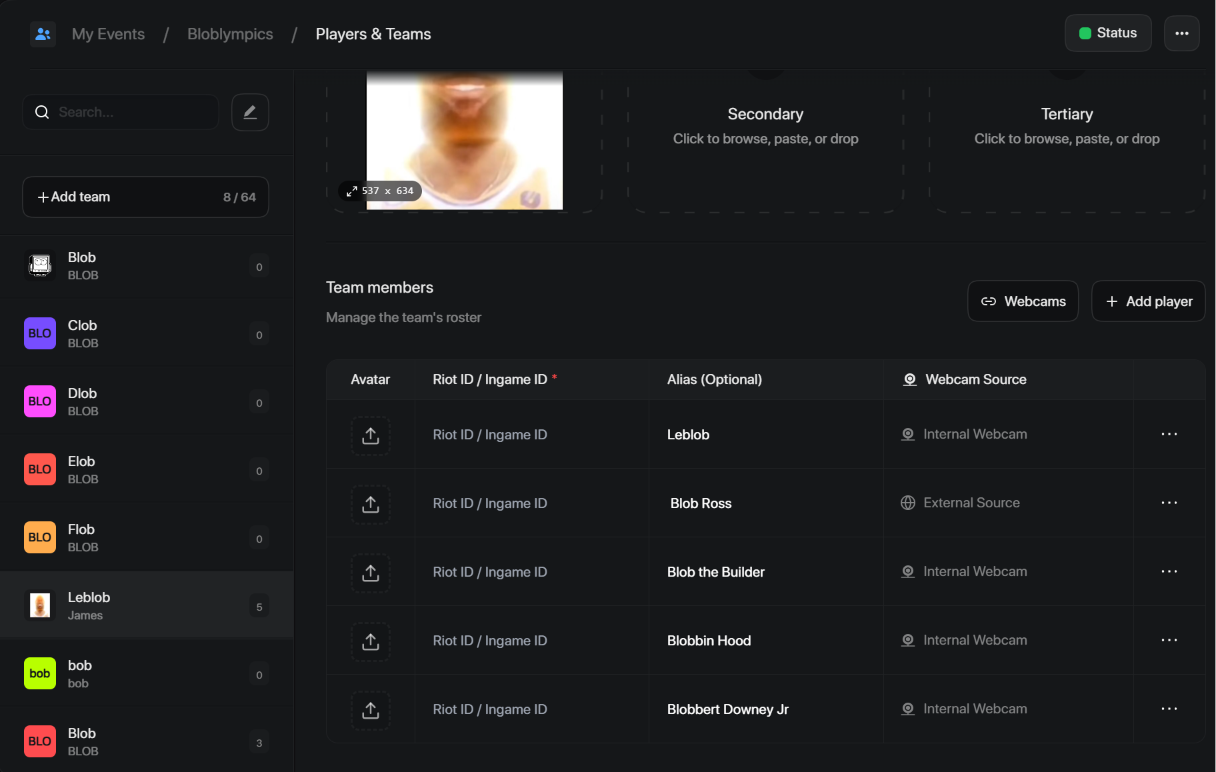Edit the Blobbert Downey Jr alias field
Viewport: 1216px width, 772px height.
tap(766, 710)
